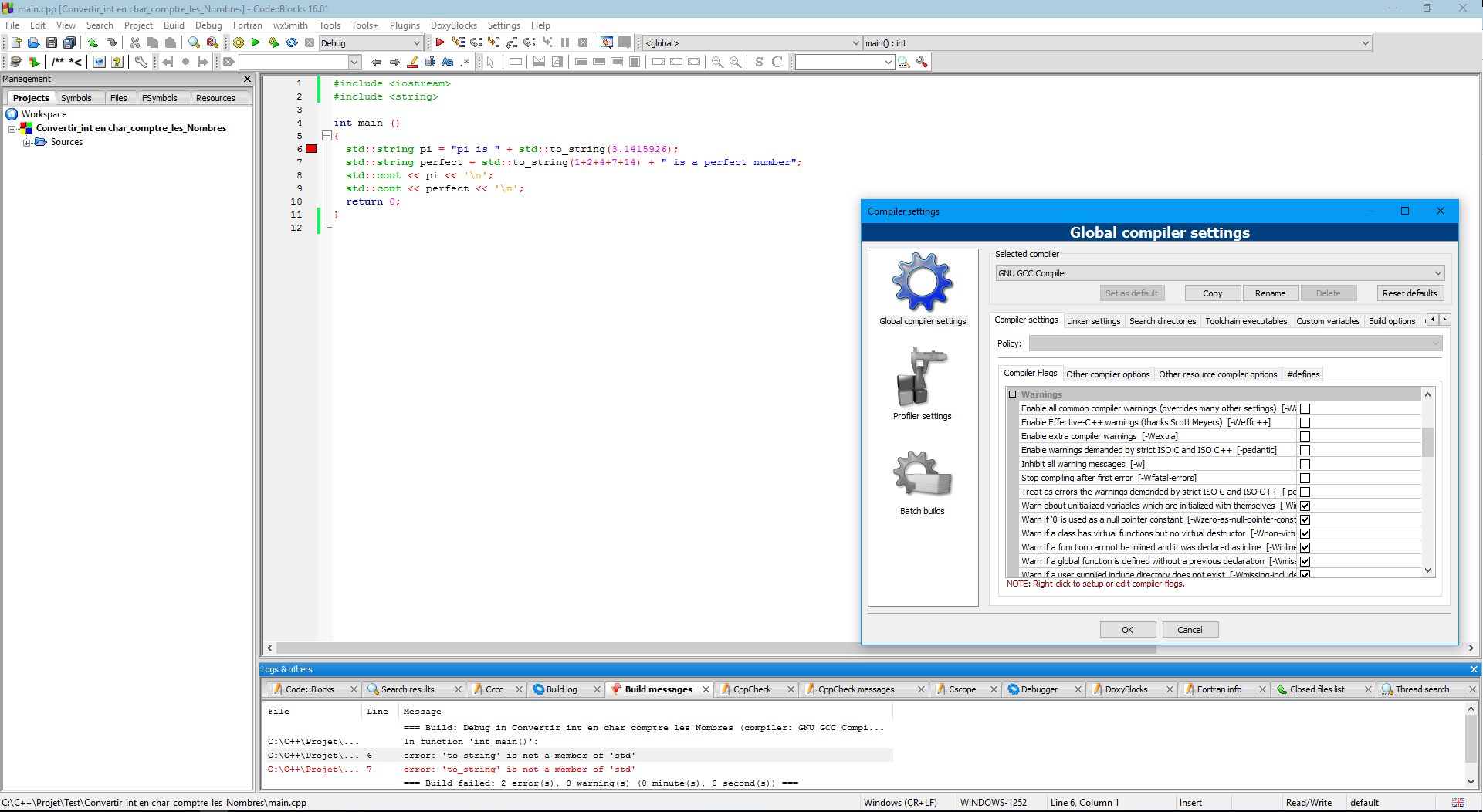The width and height of the screenshot is (1483, 812).
Task: Enable all common compiler warnings checkbox
Action: [x=1305, y=409]
